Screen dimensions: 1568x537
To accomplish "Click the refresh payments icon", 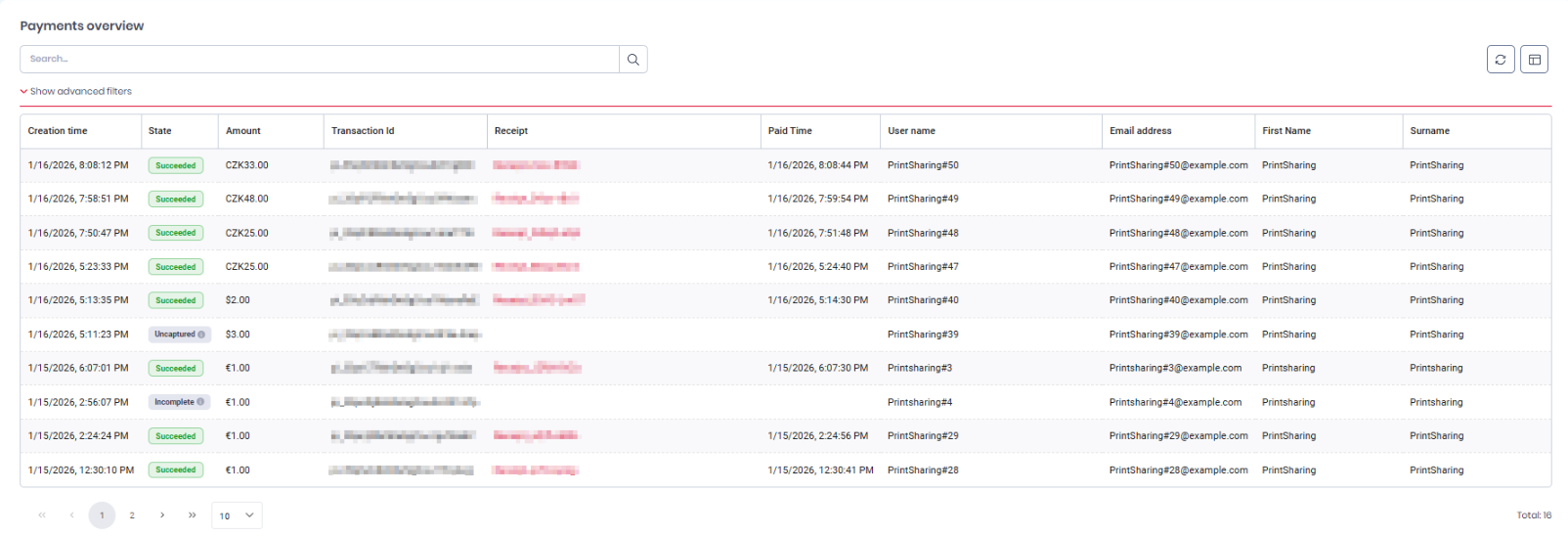I will tap(1500, 60).
